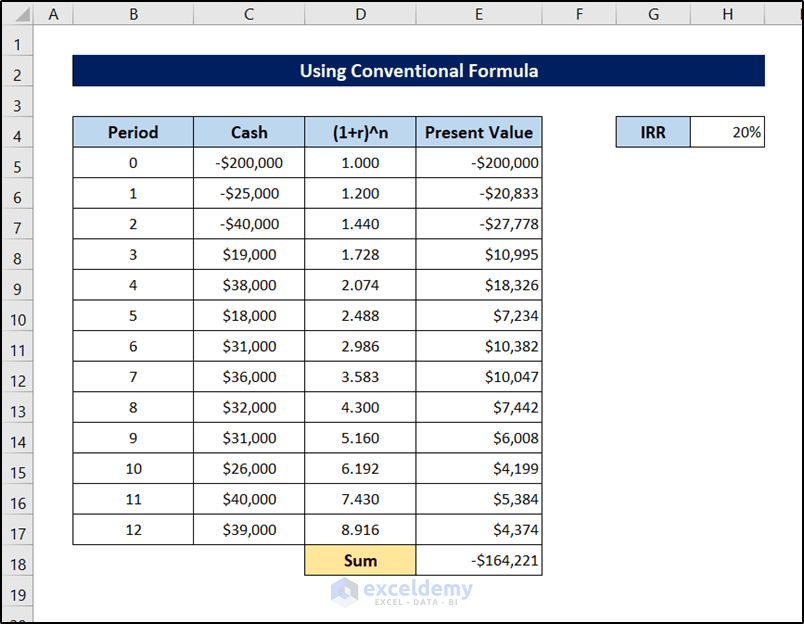Click the cell containing 1.000

360,162
